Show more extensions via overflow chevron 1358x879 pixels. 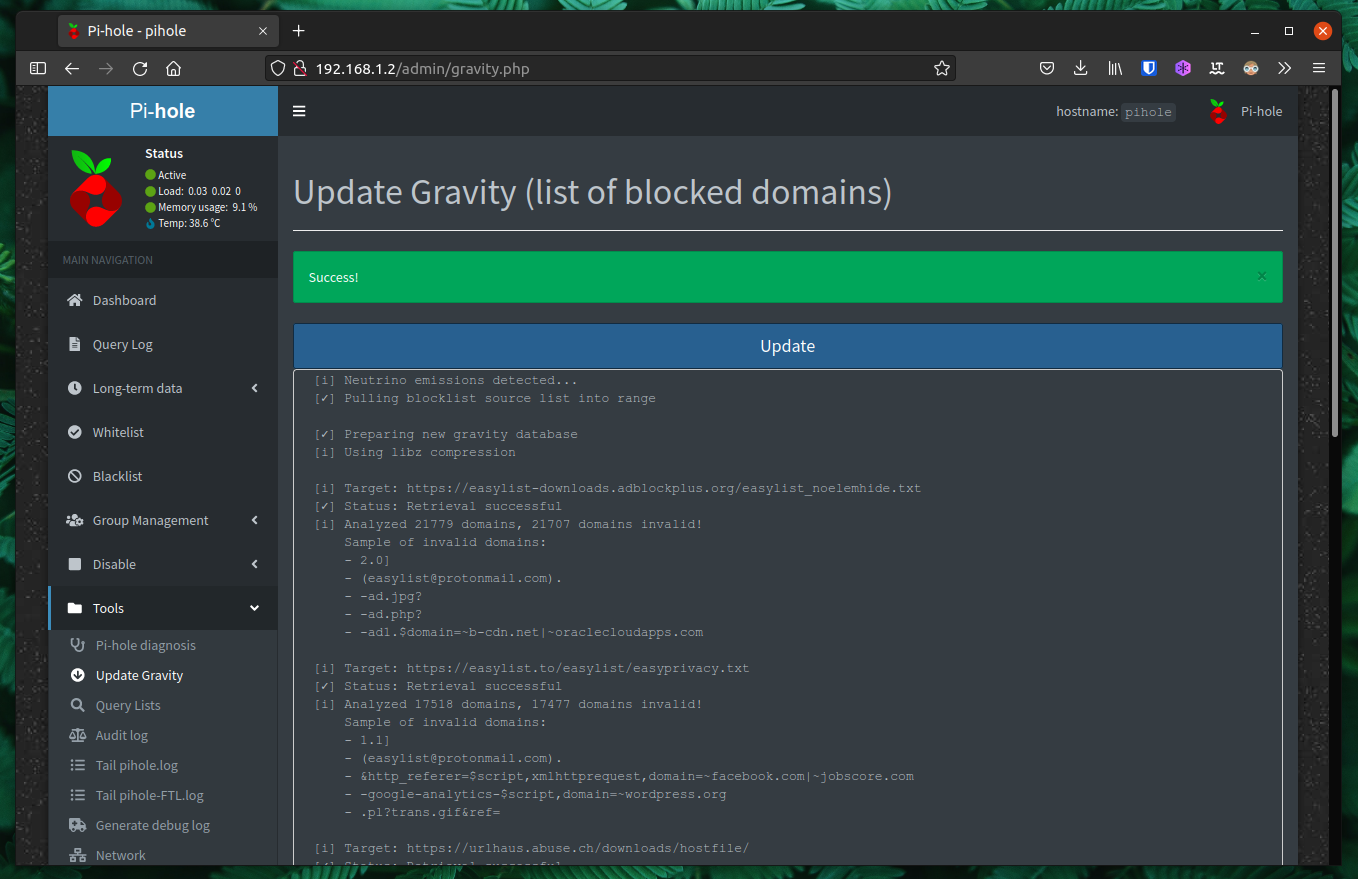(1285, 68)
